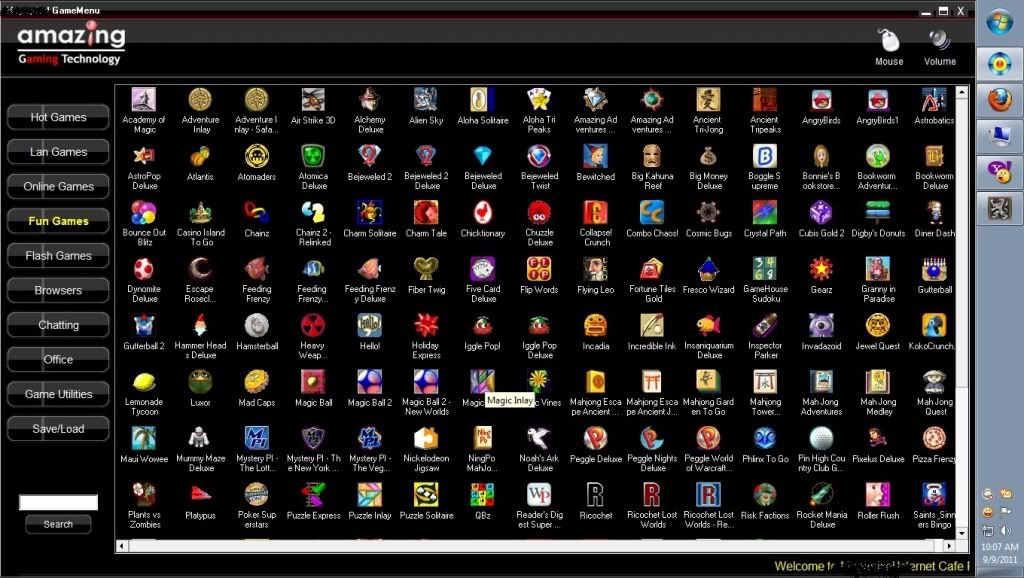This screenshot has width=1024, height=578.
Task: Start the Gearz game
Action: click(x=821, y=269)
